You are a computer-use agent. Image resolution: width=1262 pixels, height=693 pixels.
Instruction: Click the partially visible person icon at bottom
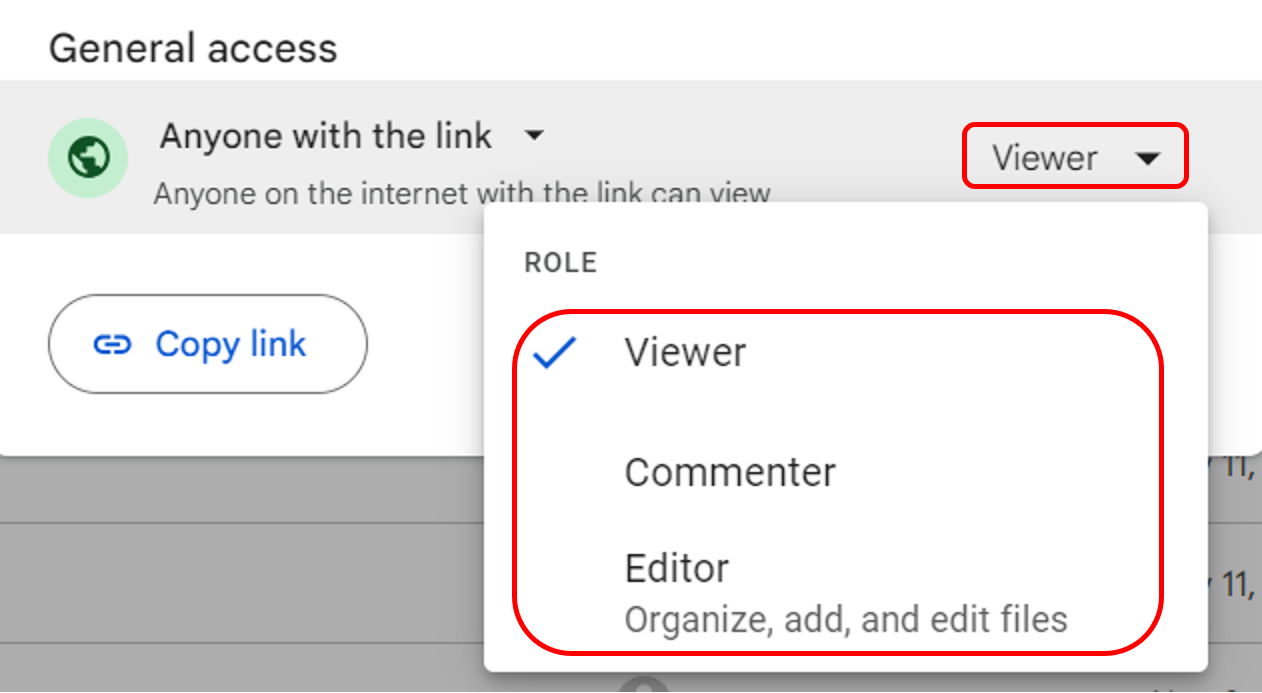[644, 686]
